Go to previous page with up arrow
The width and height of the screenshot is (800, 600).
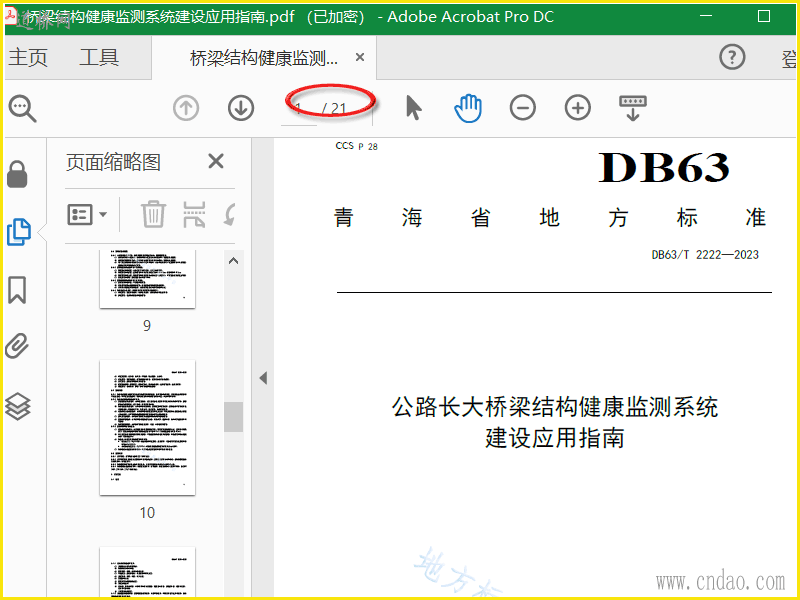pos(186,108)
